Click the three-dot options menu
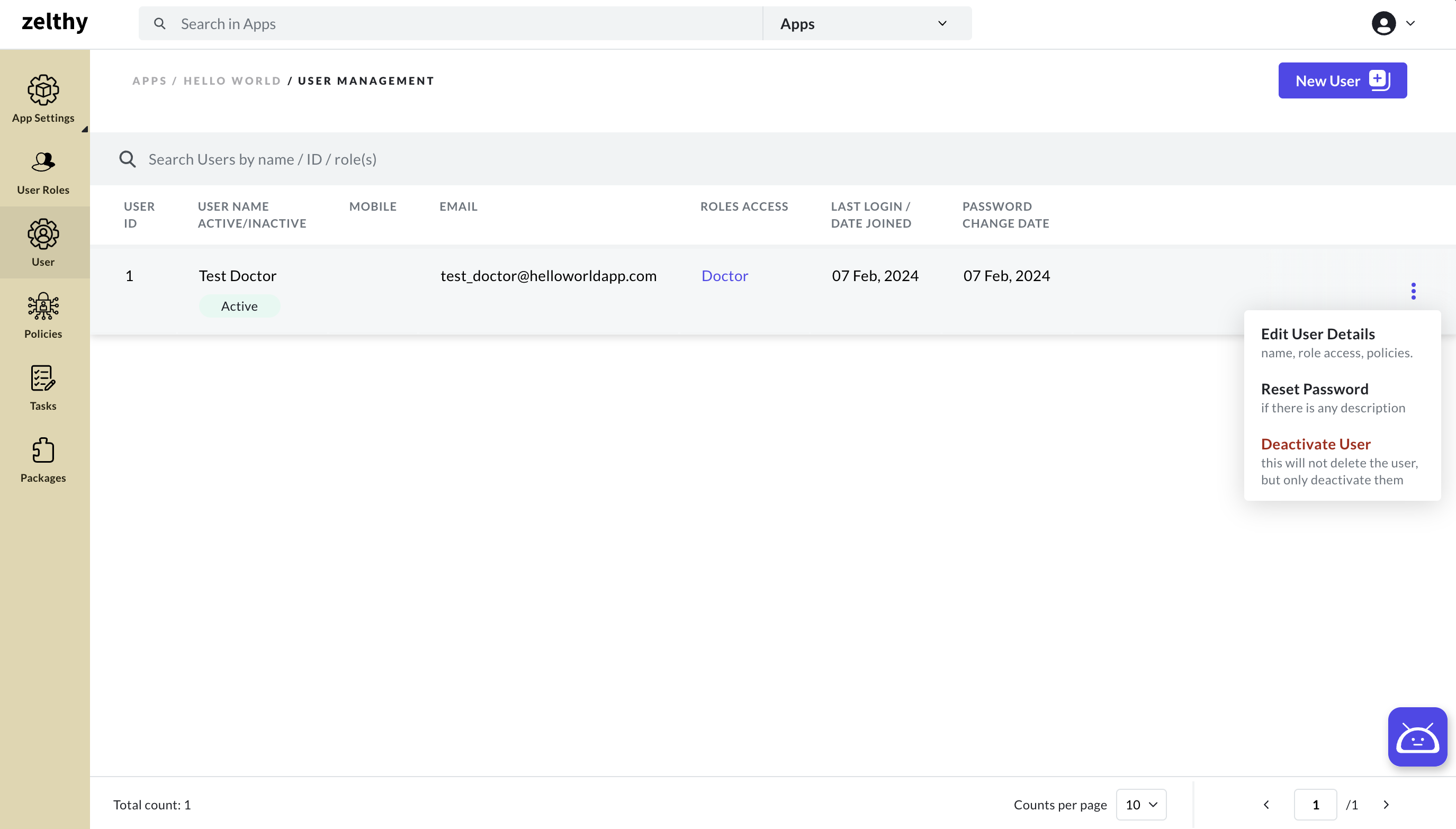 1414,291
